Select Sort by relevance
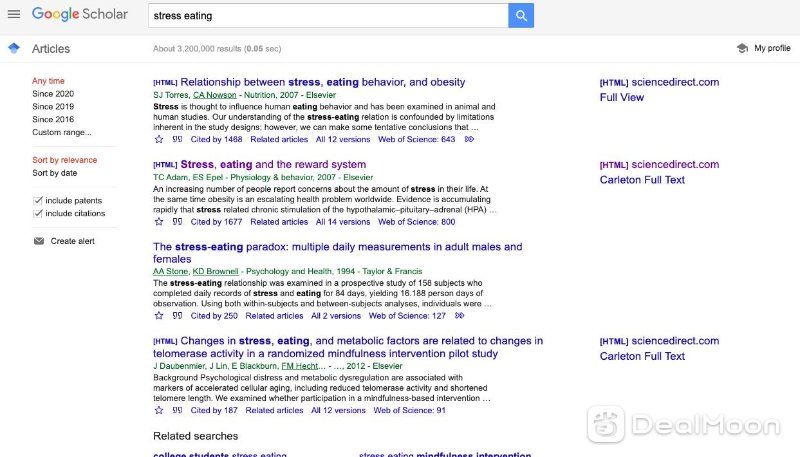This screenshot has width=800, height=457. (64, 160)
